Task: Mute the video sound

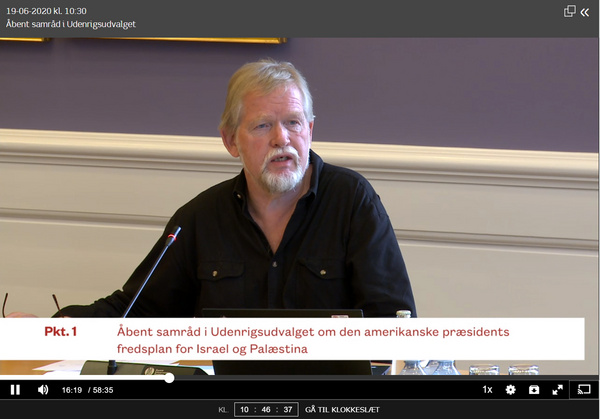Action: (x=43, y=390)
